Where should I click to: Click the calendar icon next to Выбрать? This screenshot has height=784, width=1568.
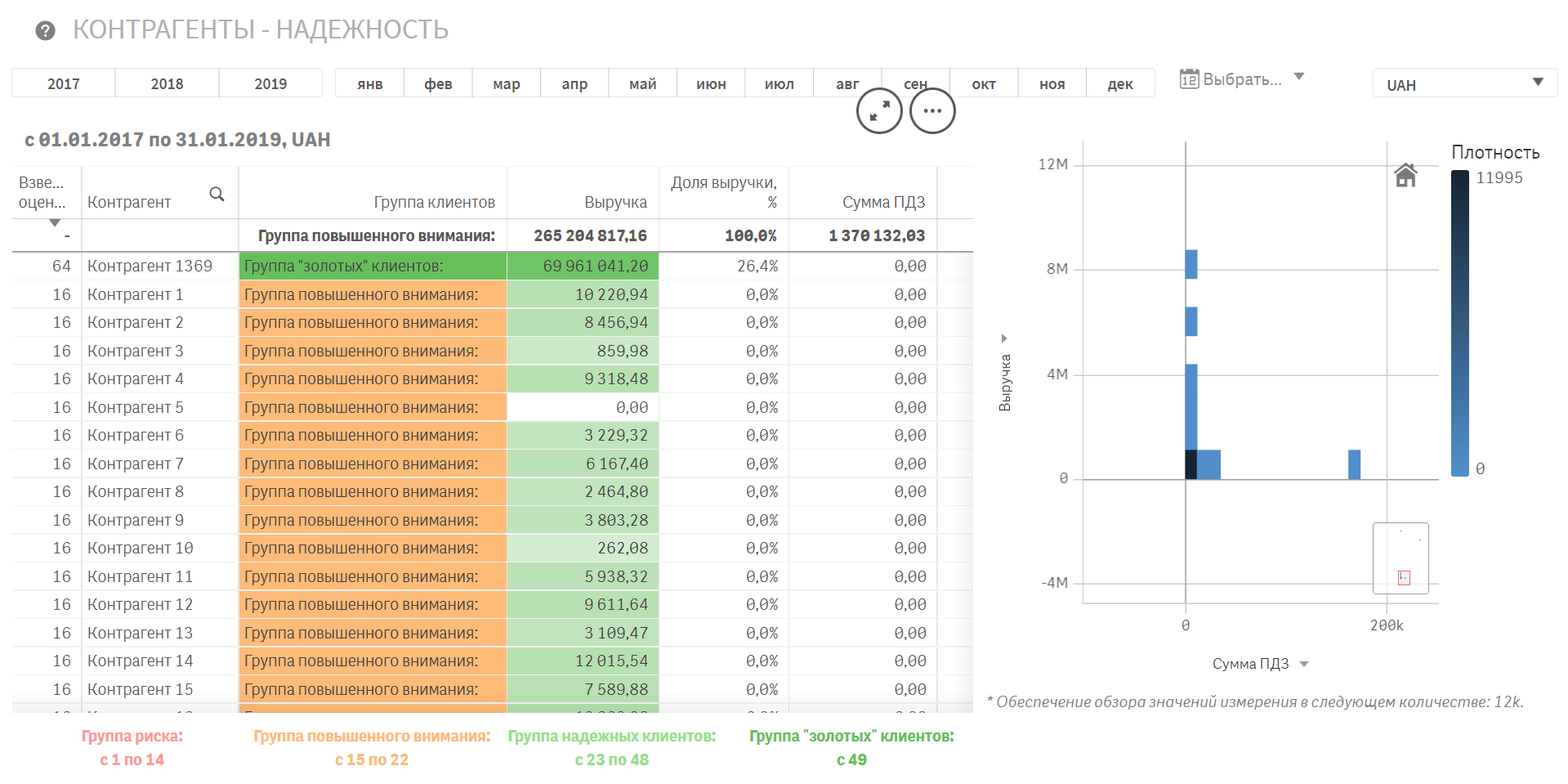click(1189, 79)
